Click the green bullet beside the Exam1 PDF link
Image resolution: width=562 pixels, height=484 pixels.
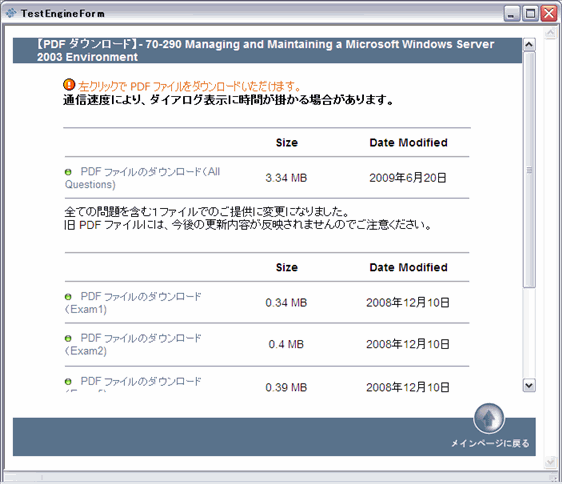(68, 297)
